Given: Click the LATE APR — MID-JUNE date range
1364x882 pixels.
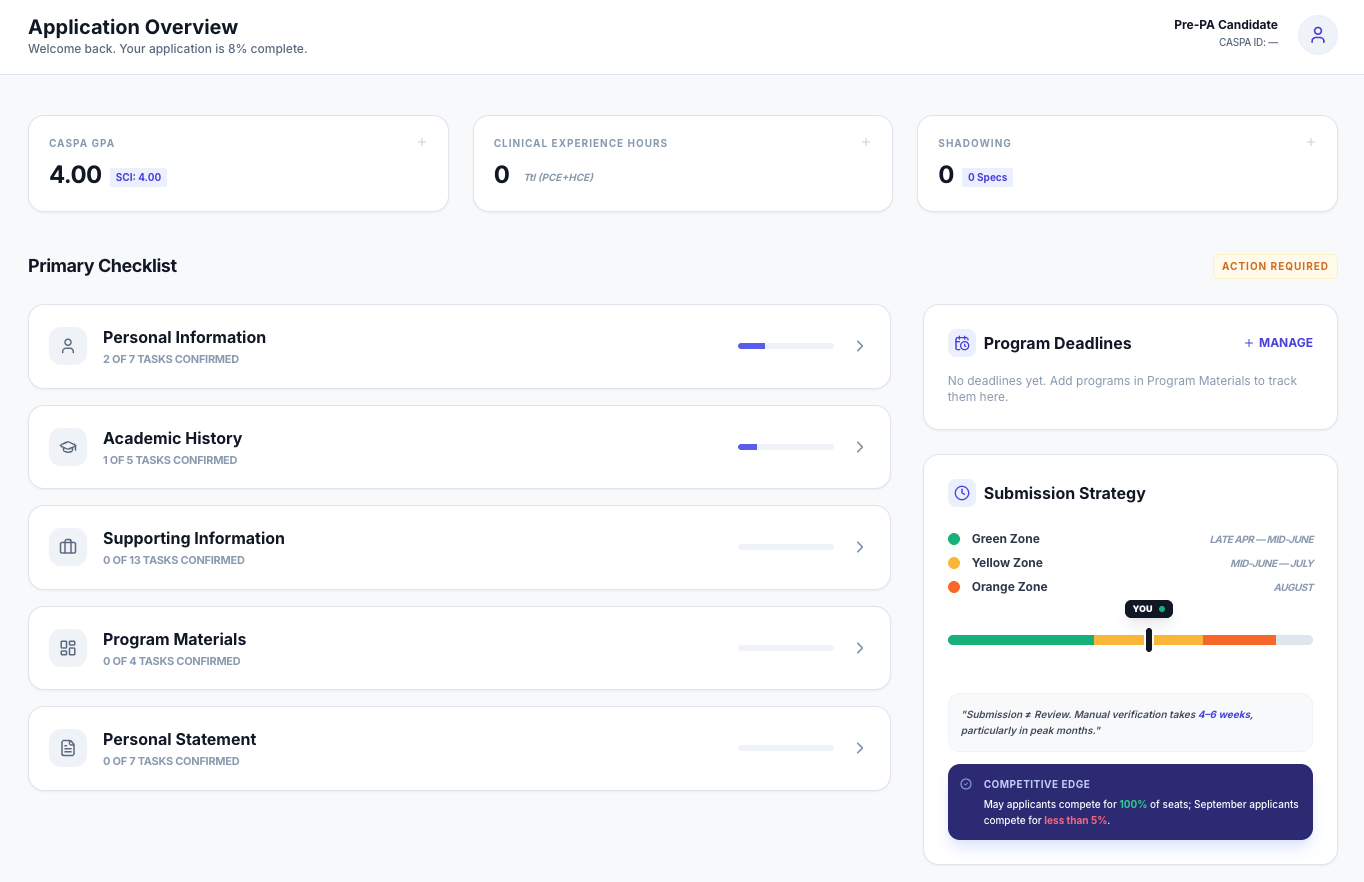Looking at the screenshot, I should (1261, 539).
